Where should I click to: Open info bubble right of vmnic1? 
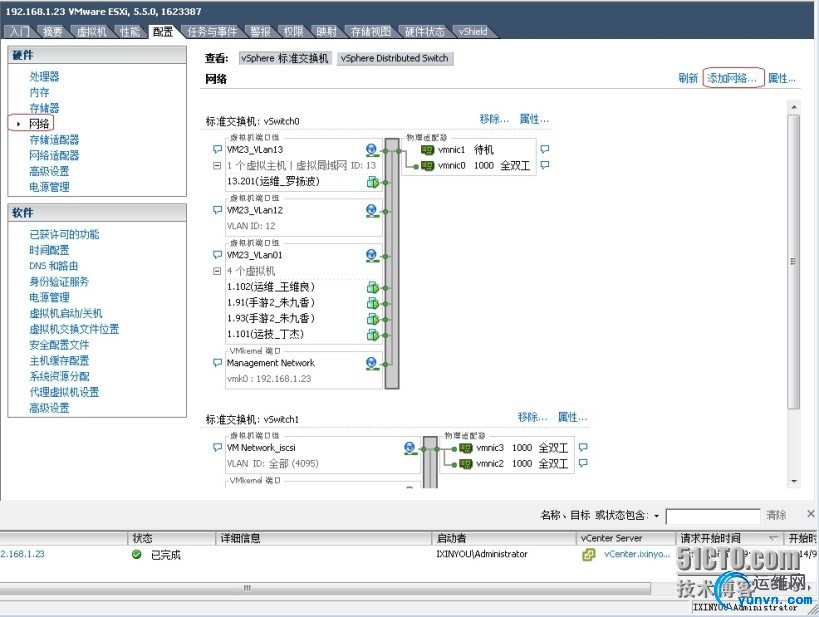(544, 149)
